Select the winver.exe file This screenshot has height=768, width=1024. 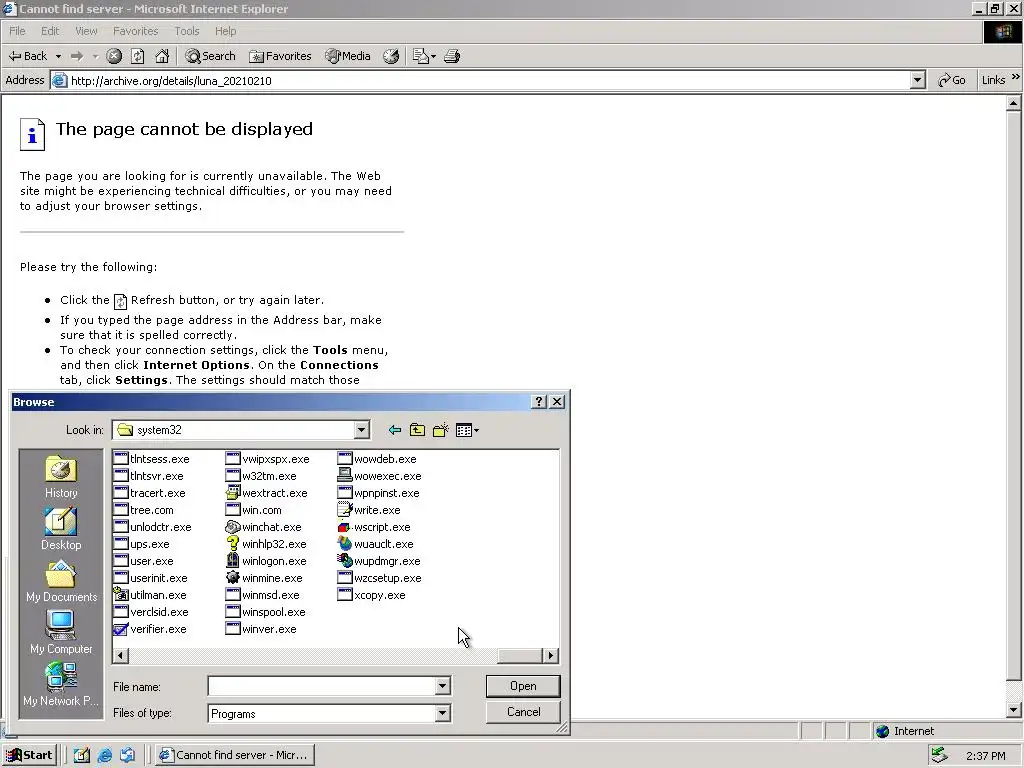click(x=261, y=629)
